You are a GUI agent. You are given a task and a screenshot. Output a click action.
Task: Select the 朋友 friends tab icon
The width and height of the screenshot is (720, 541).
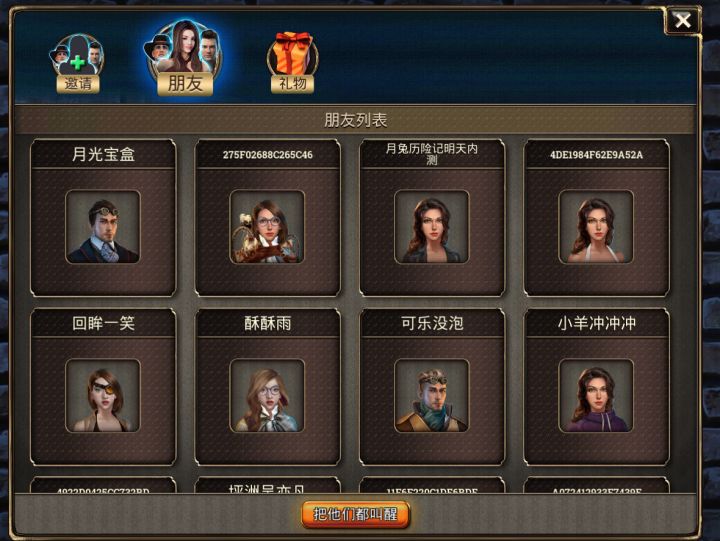pyautogui.click(x=185, y=58)
